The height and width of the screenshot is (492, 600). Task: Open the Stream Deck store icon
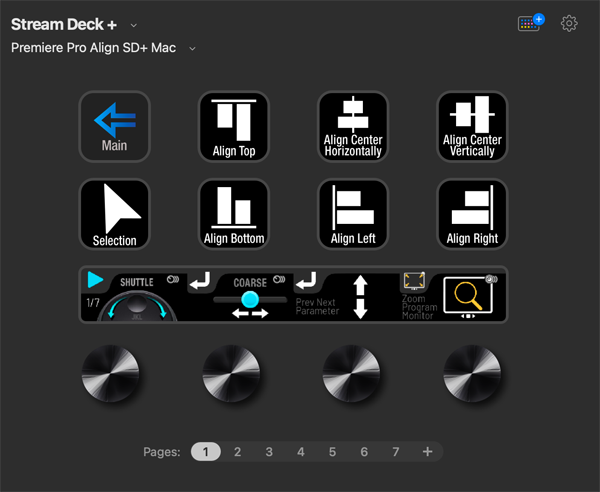point(531,23)
